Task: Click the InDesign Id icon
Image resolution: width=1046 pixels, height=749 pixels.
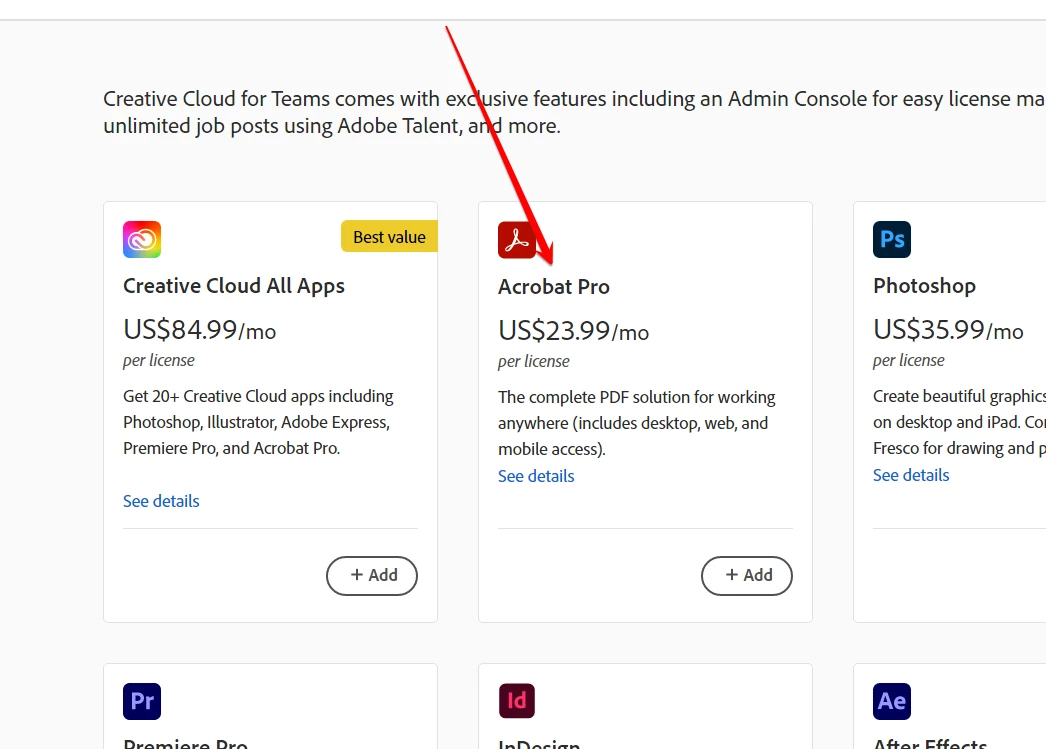Action: pos(517,701)
